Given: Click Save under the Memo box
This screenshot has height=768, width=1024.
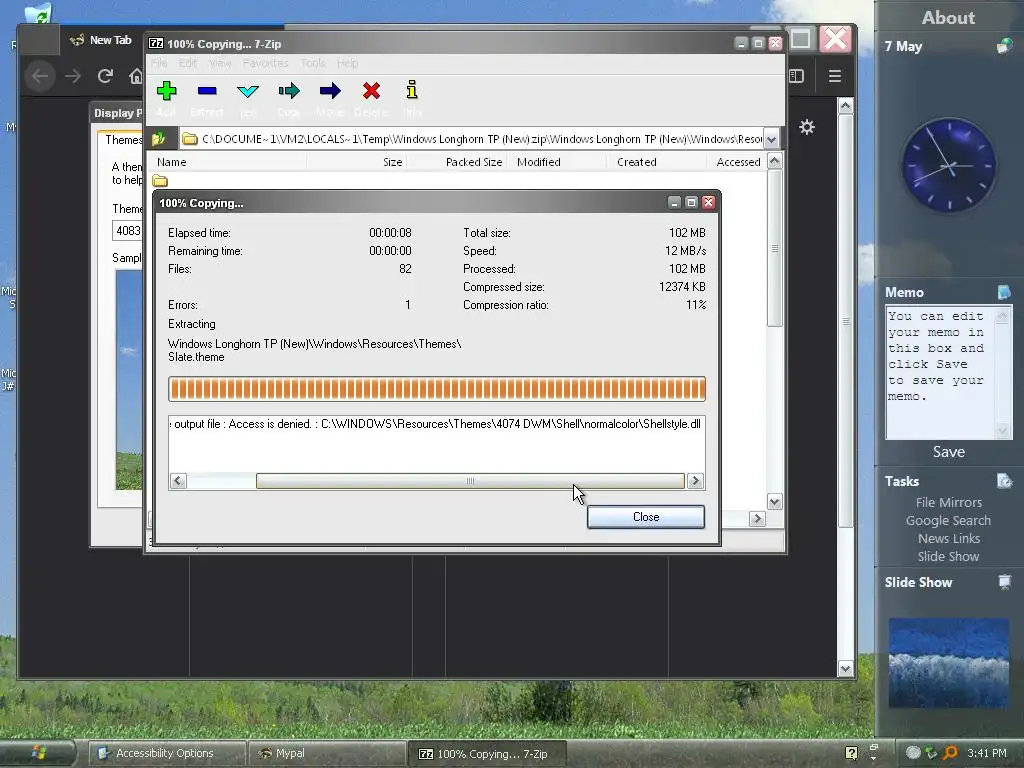Looking at the screenshot, I should click(948, 451).
